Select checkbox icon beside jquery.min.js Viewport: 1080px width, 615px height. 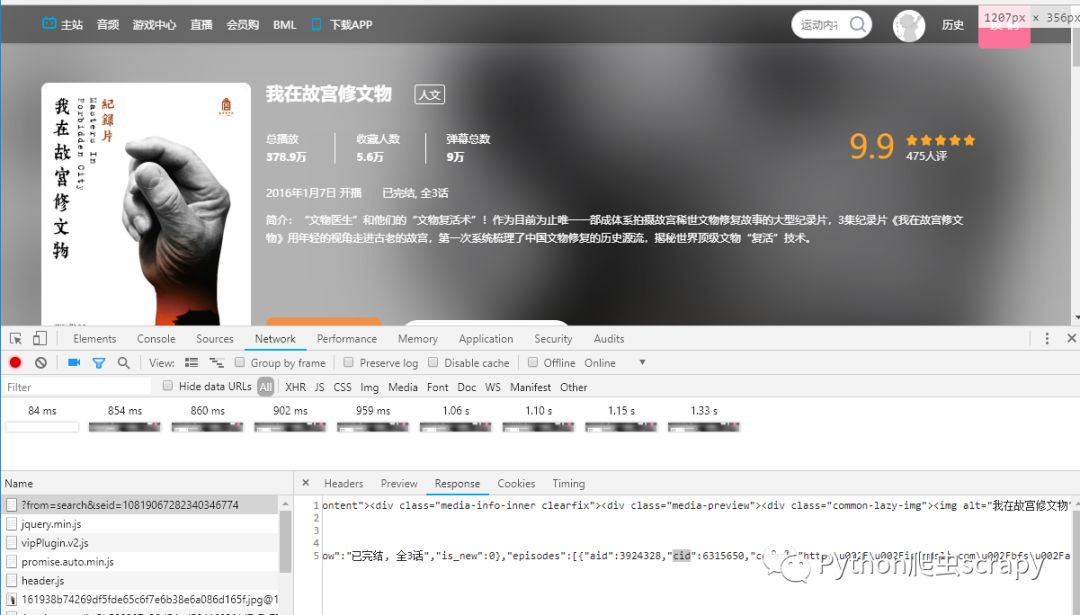pyautogui.click(x=11, y=524)
